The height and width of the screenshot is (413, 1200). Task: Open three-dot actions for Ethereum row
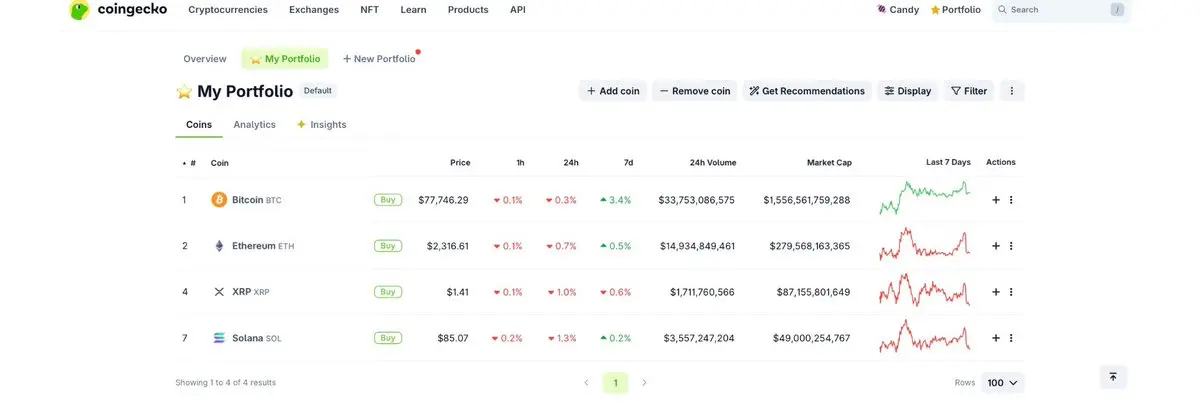[x=1011, y=246]
